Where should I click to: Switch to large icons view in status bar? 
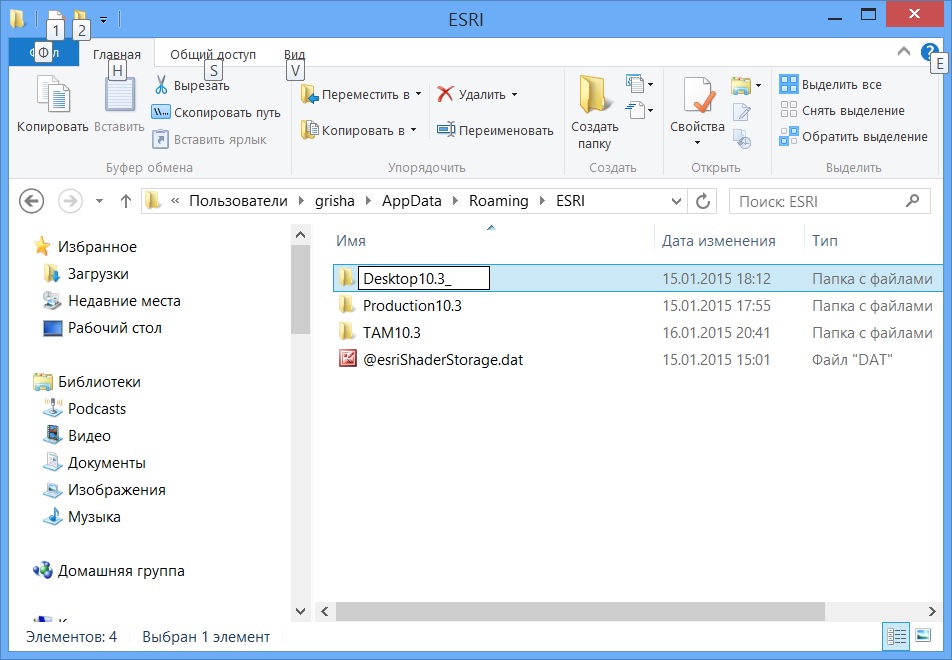click(923, 636)
